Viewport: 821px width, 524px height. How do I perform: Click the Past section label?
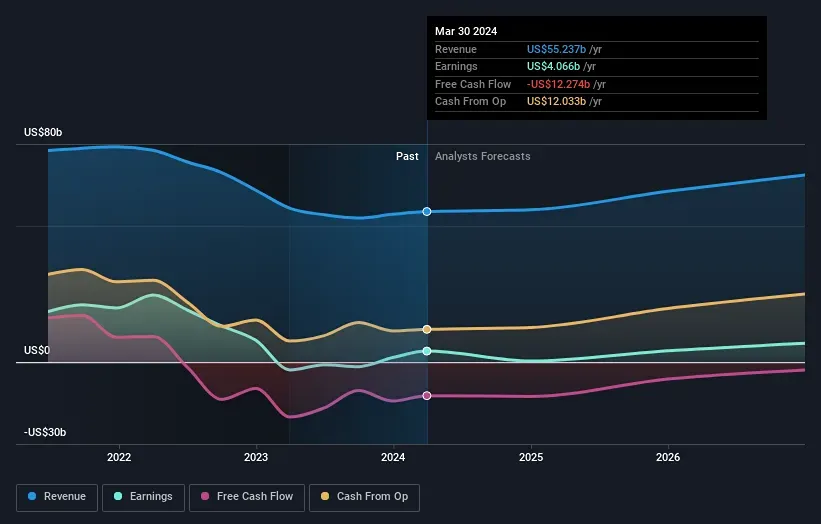point(407,156)
